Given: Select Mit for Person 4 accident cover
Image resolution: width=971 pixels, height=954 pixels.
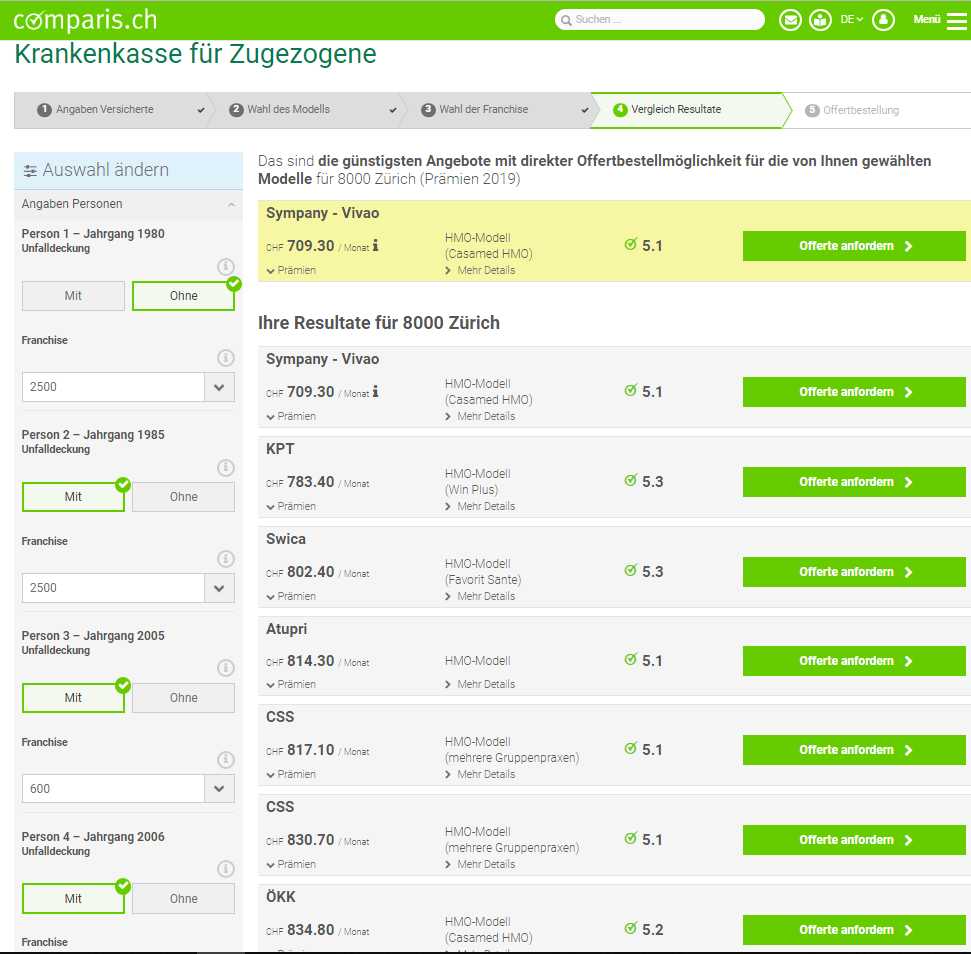Looking at the screenshot, I should (73, 899).
